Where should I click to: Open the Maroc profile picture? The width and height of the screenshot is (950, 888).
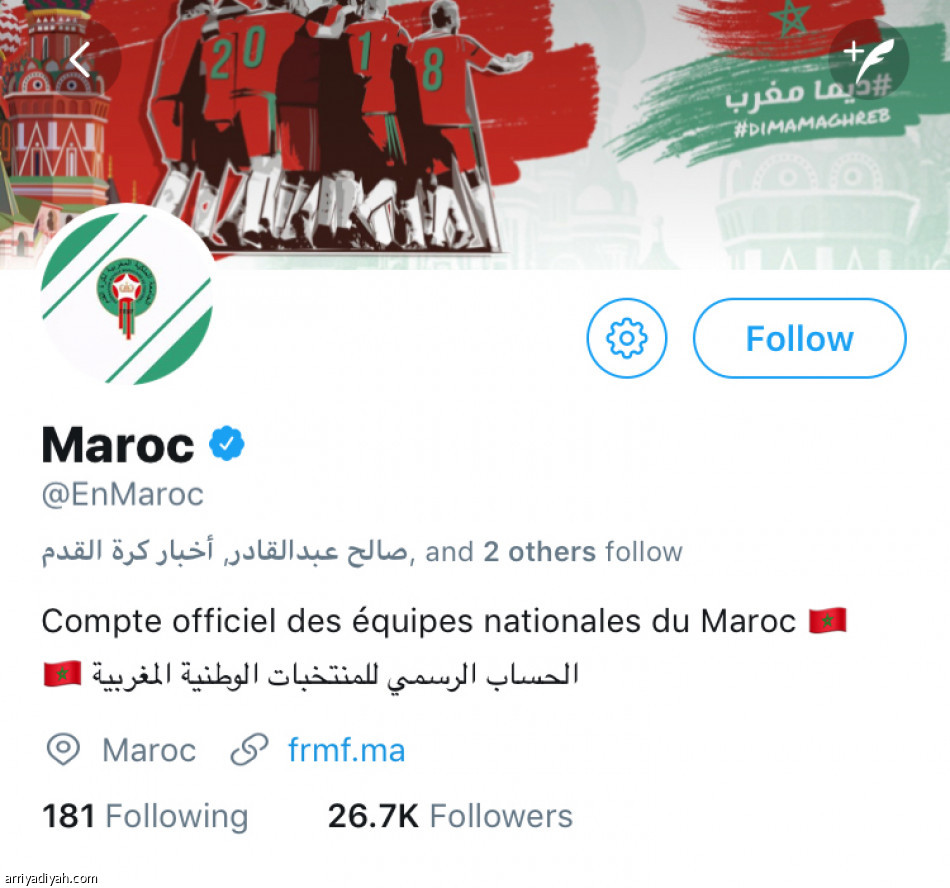tap(126, 294)
